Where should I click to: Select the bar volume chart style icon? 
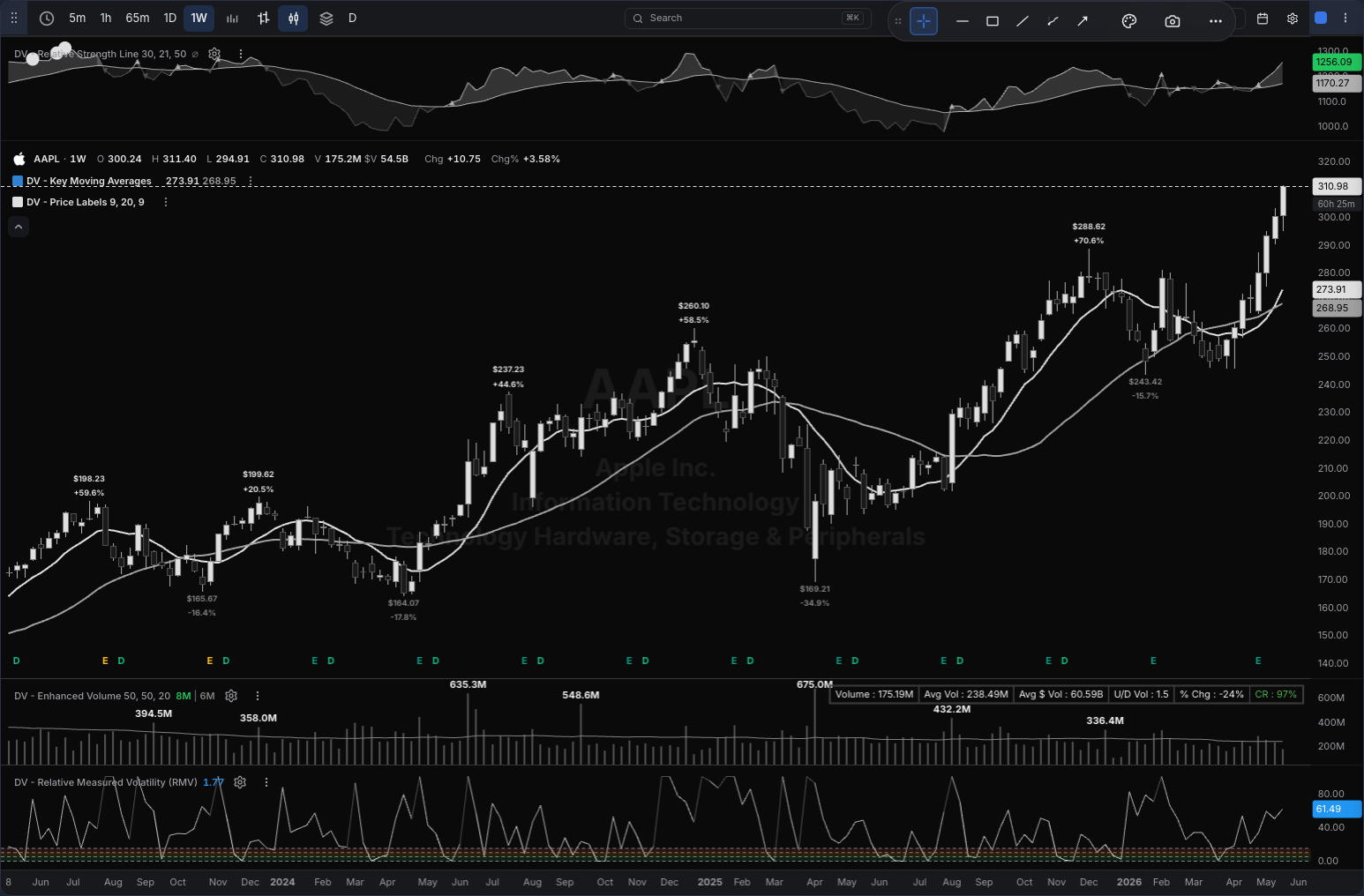point(232,18)
